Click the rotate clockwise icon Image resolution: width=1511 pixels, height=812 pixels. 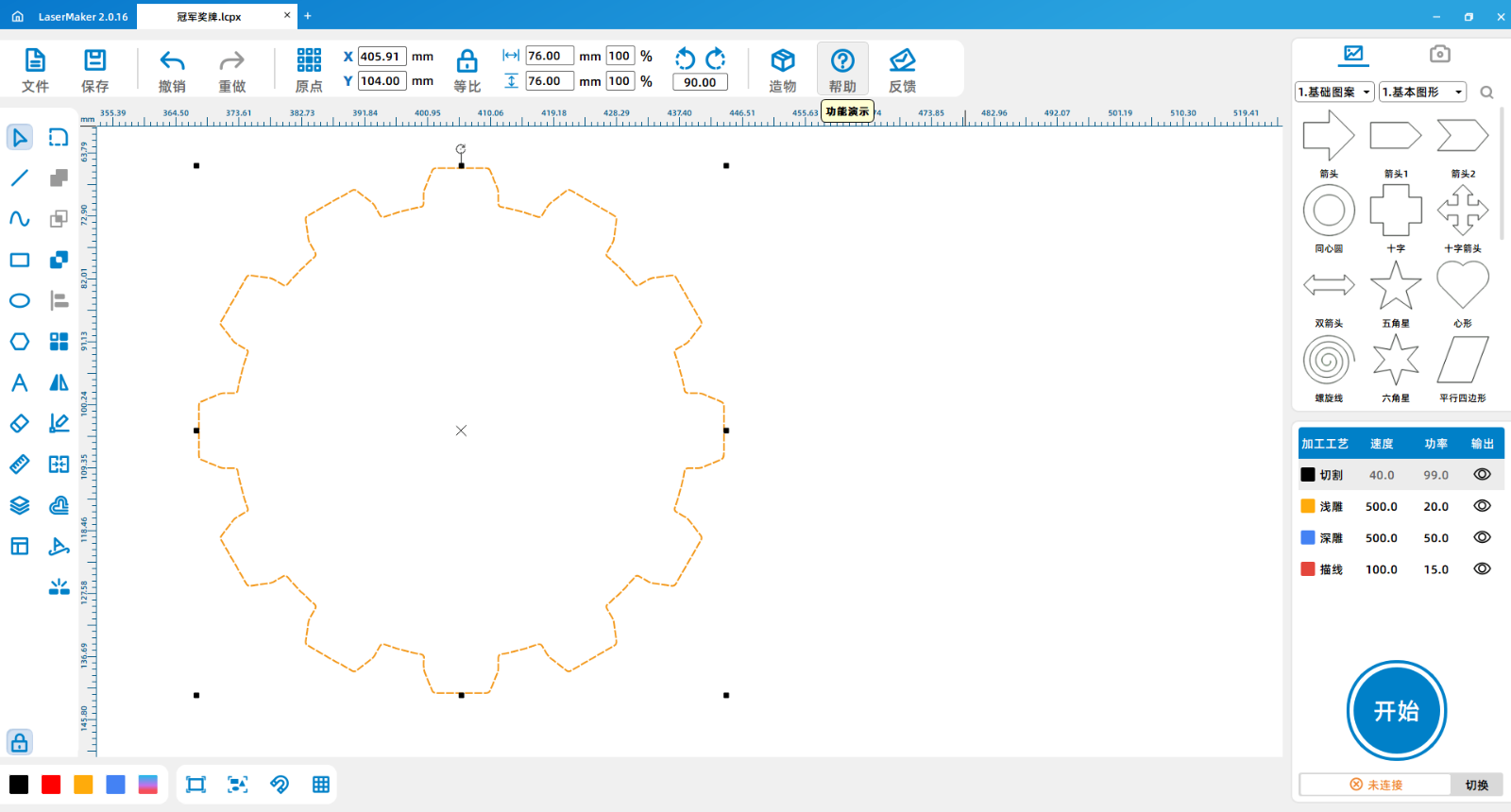[x=716, y=59]
